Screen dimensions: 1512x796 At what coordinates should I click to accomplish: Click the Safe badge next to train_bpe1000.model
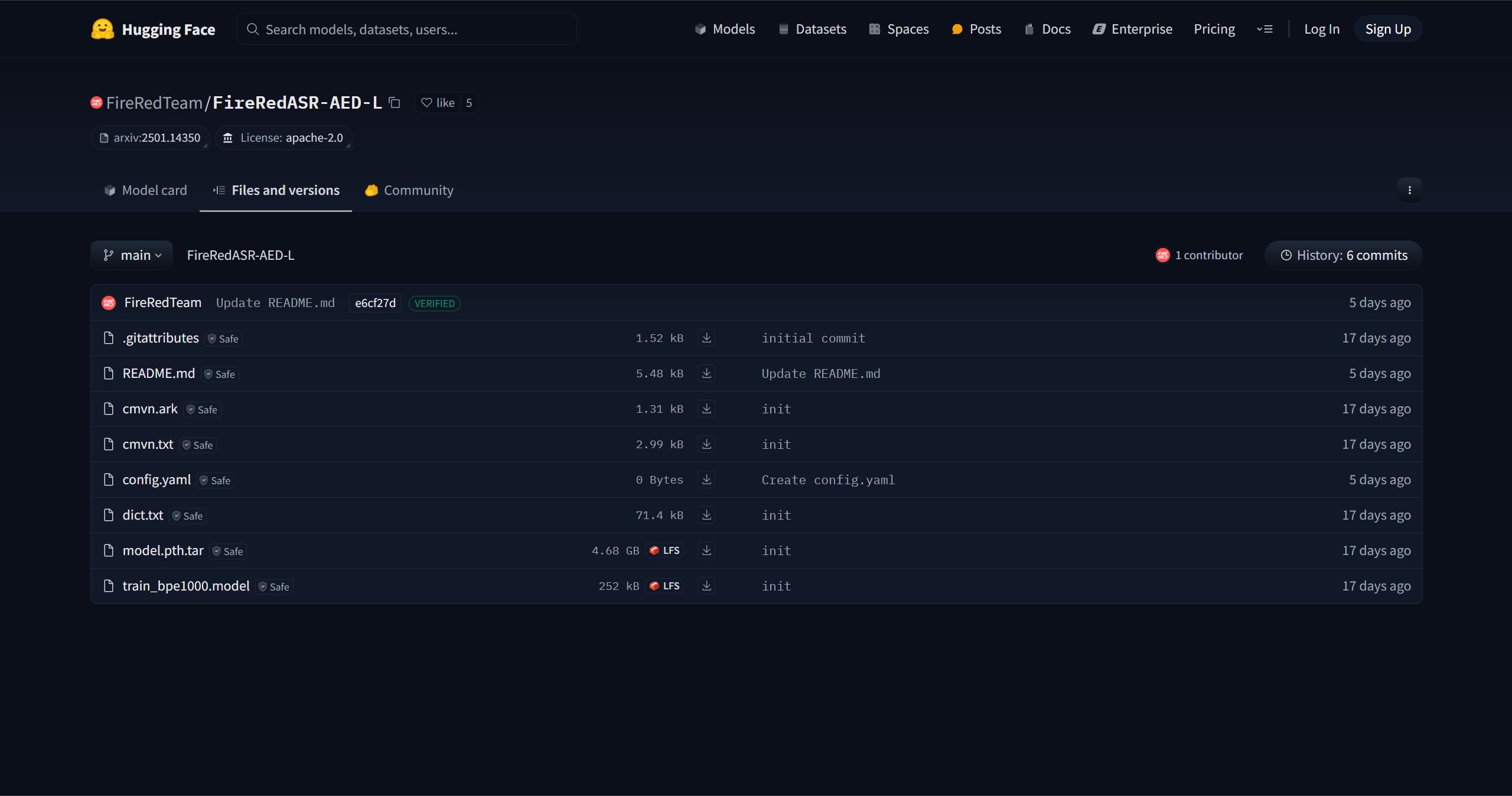coord(274,587)
